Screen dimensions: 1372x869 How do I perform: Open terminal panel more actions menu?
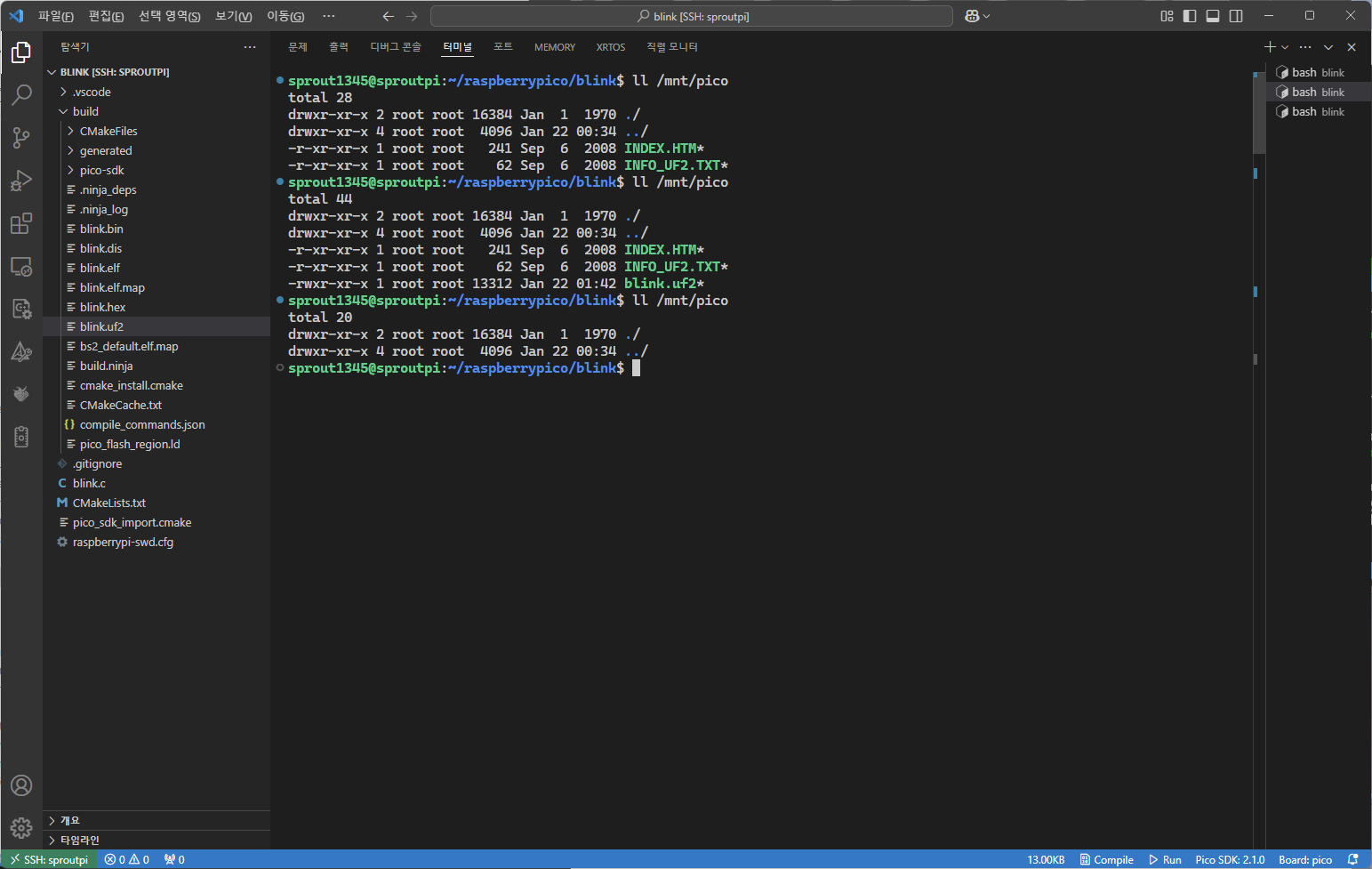(1305, 47)
